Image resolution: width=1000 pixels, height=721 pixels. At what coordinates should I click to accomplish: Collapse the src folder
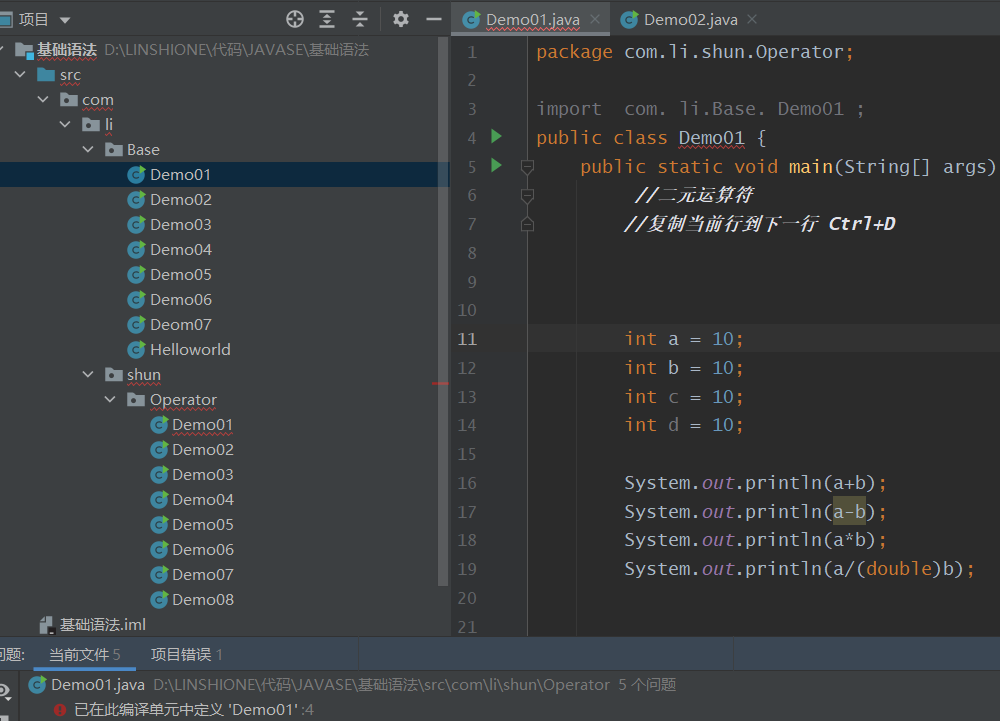pos(20,75)
